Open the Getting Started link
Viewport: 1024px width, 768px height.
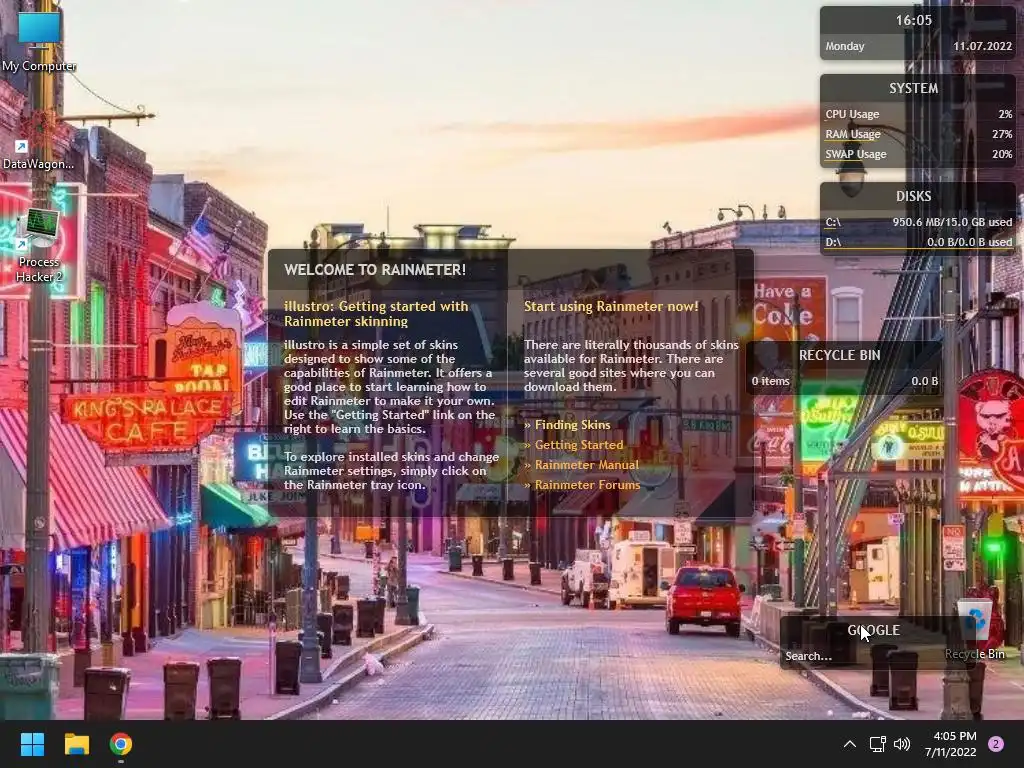click(579, 445)
